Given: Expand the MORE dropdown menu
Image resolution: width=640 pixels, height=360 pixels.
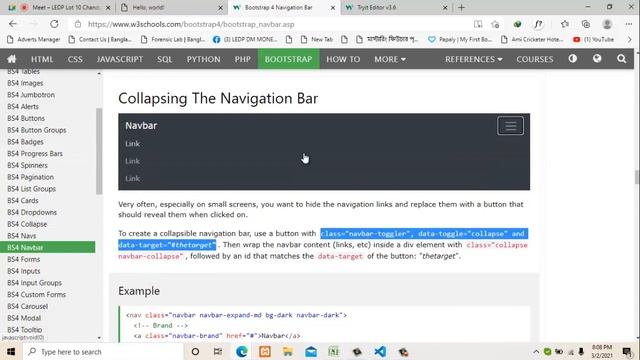Looking at the screenshot, I should (390, 59).
